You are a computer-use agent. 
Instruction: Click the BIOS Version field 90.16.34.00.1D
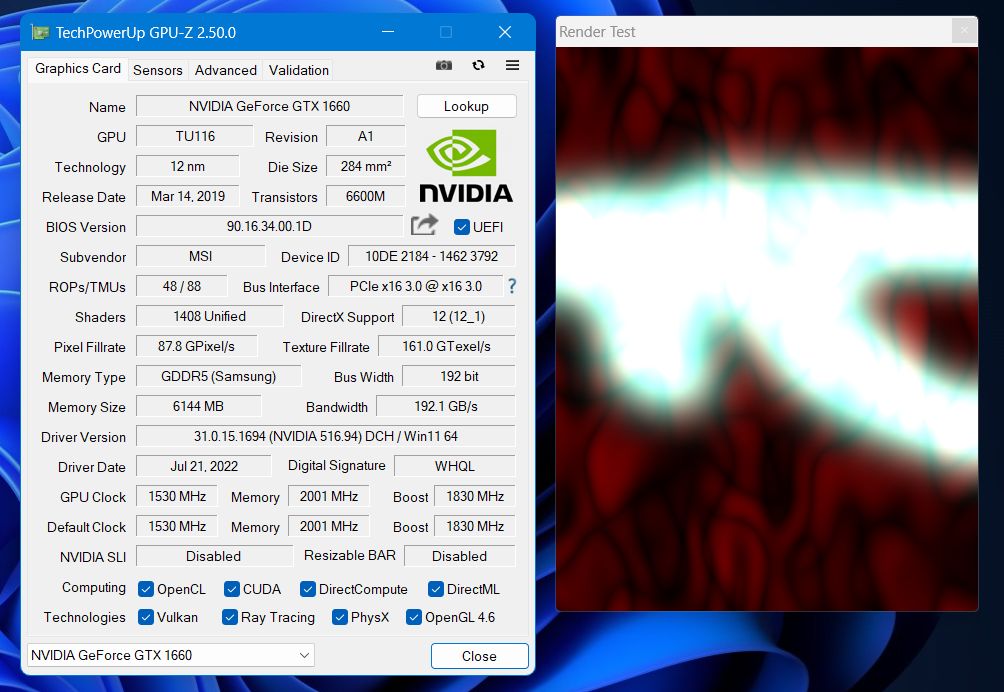click(x=270, y=226)
